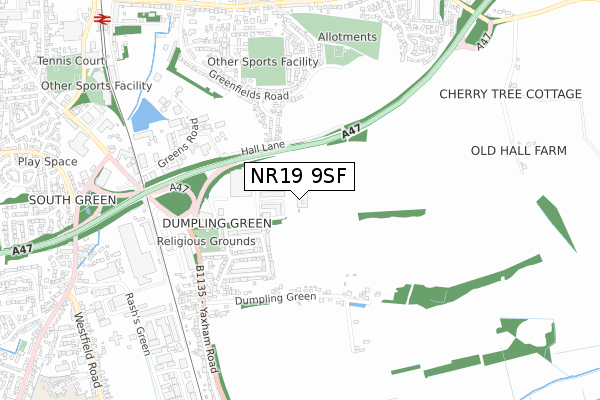This screenshot has height=400, width=600.
Task: Click the Other Sports Facility label near Allotments
Action: [263, 62]
